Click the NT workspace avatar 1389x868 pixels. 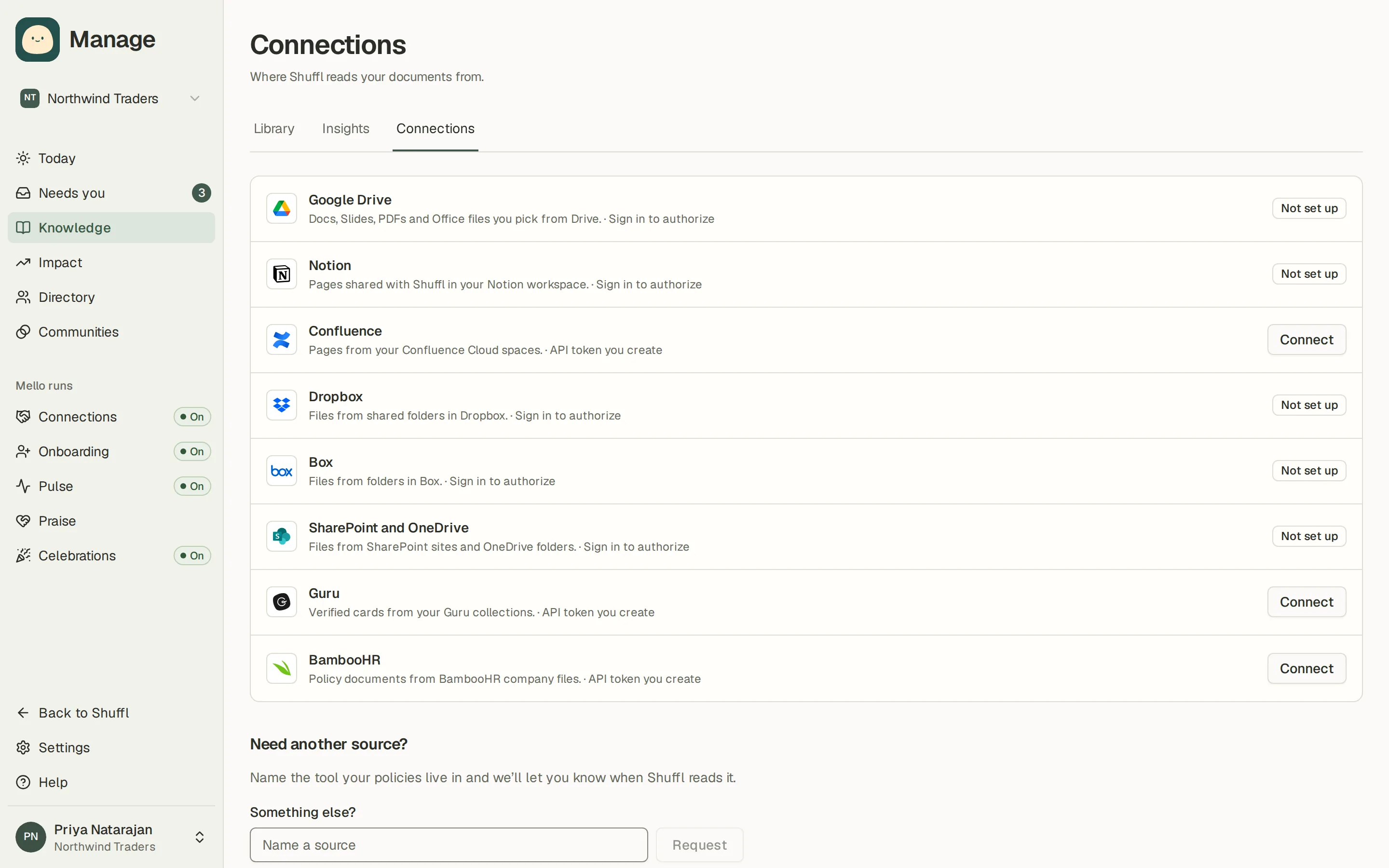coord(30,98)
